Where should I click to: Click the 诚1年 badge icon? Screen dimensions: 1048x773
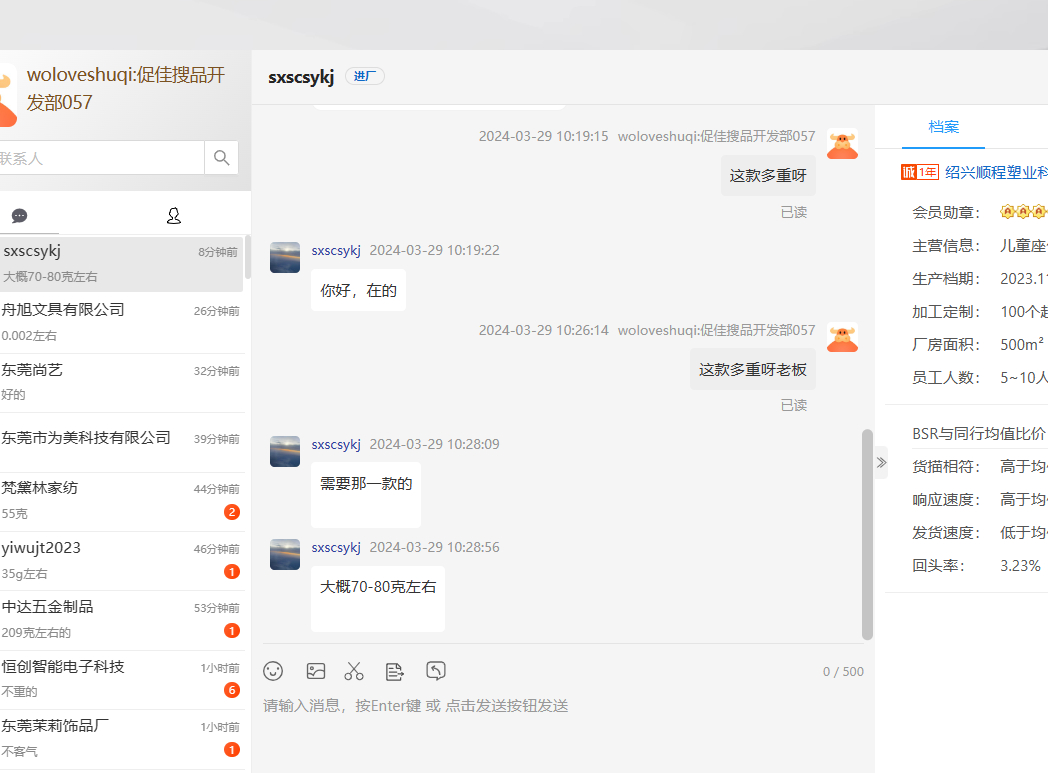click(920, 172)
